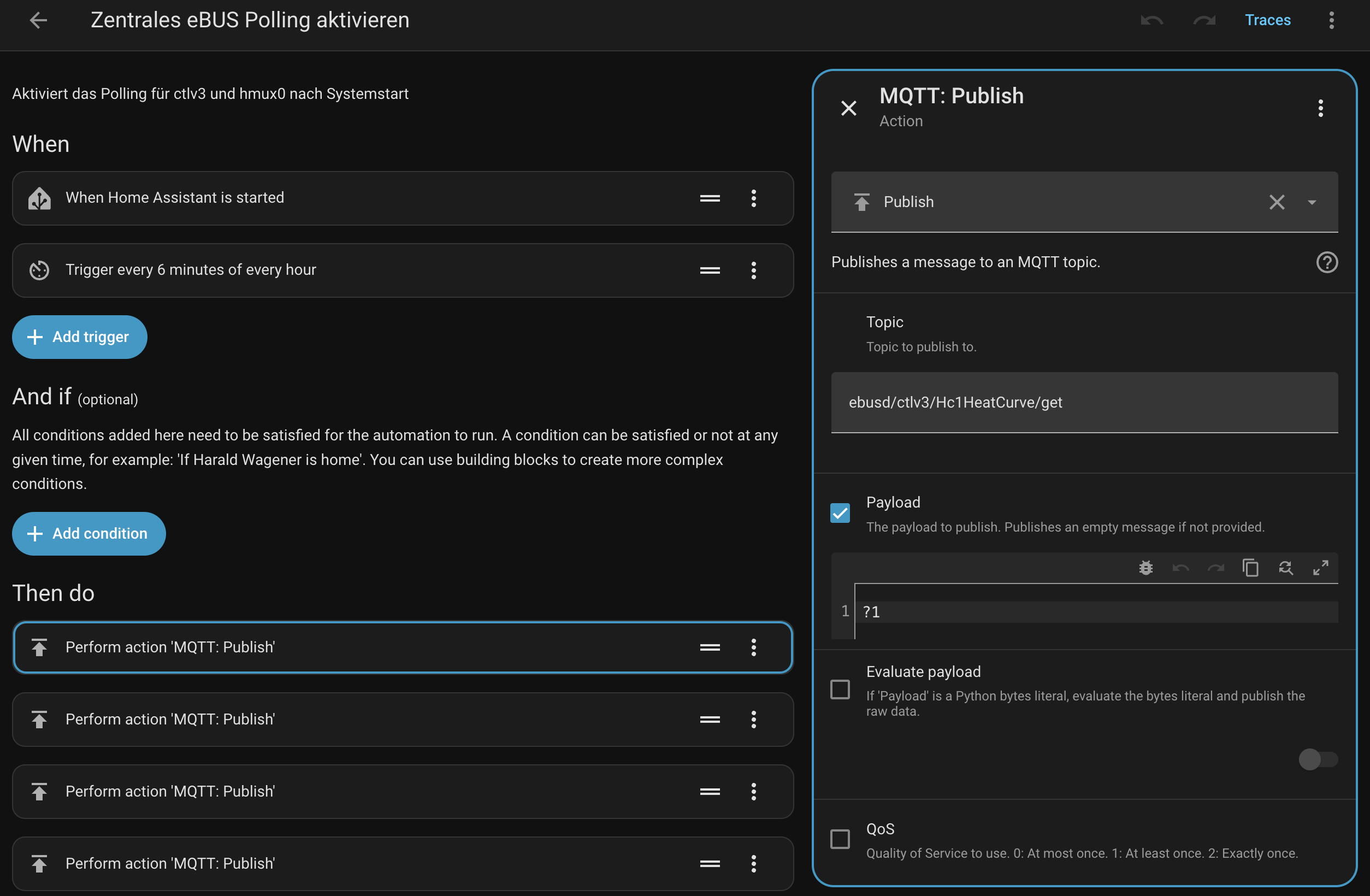Open the MQTT: Publish panel overflow menu
The image size is (1370, 896).
tap(1320, 108)
